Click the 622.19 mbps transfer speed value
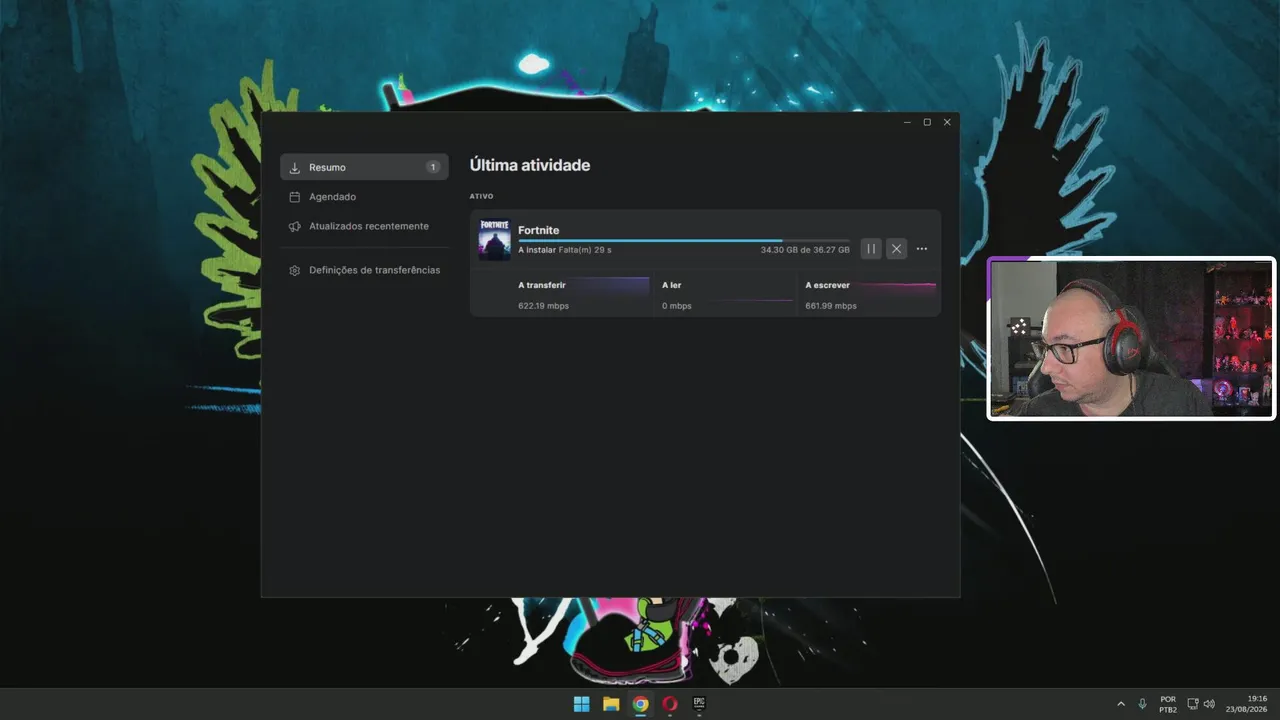 (x=543, y=306)
